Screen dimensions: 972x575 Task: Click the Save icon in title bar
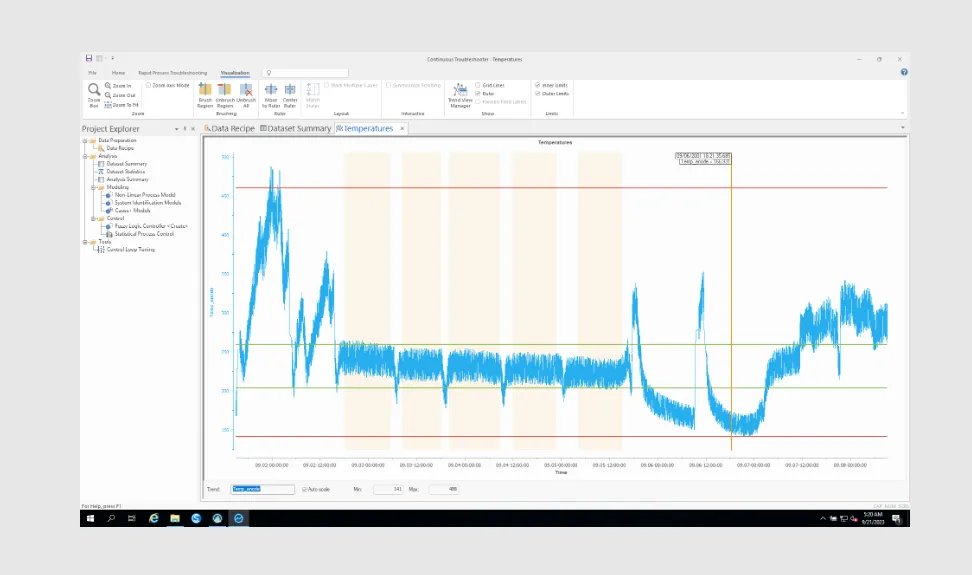tap(89, 58)
